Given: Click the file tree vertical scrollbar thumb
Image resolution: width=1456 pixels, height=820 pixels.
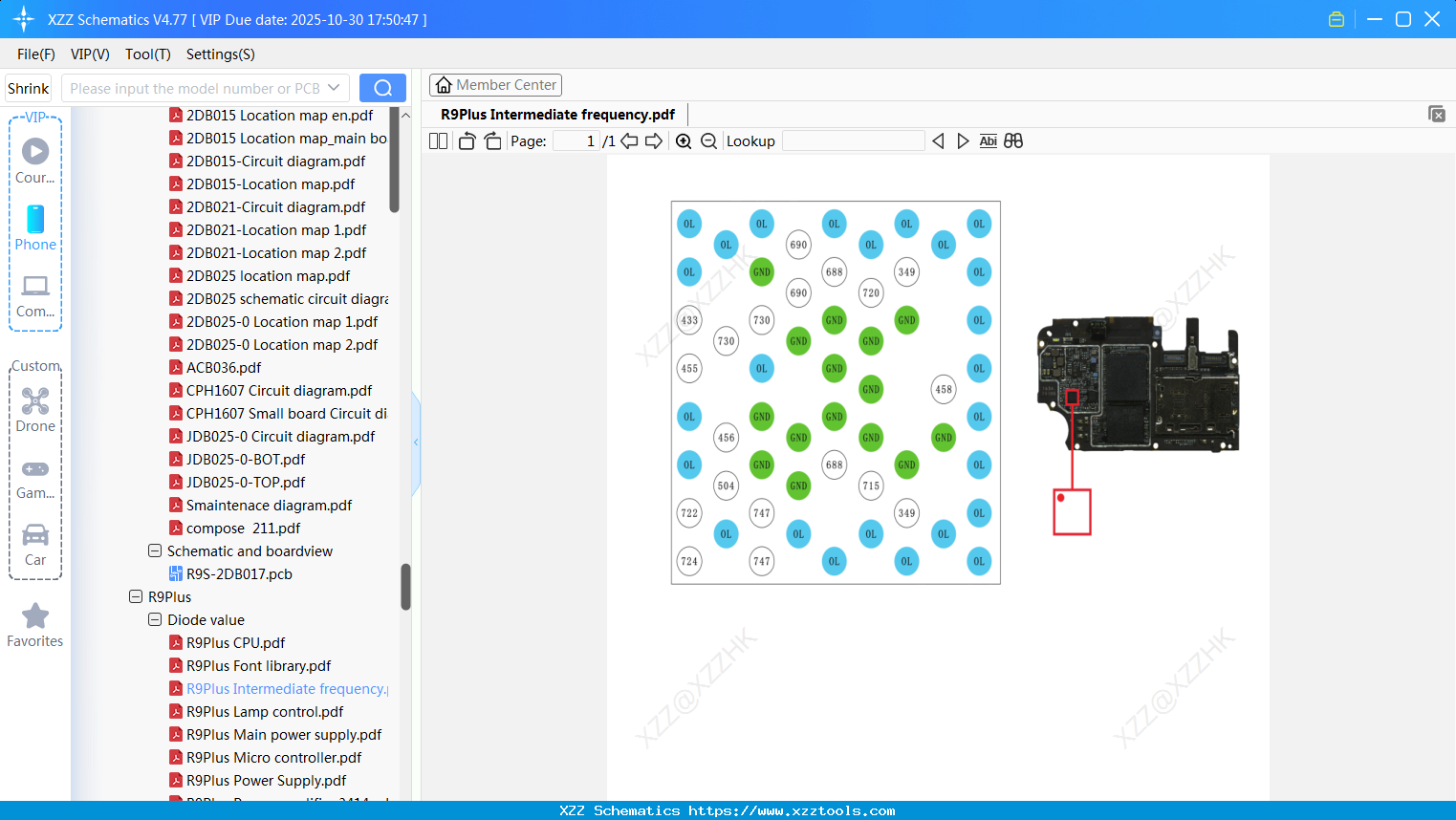Looking at the screenshot, I should 405,587.
